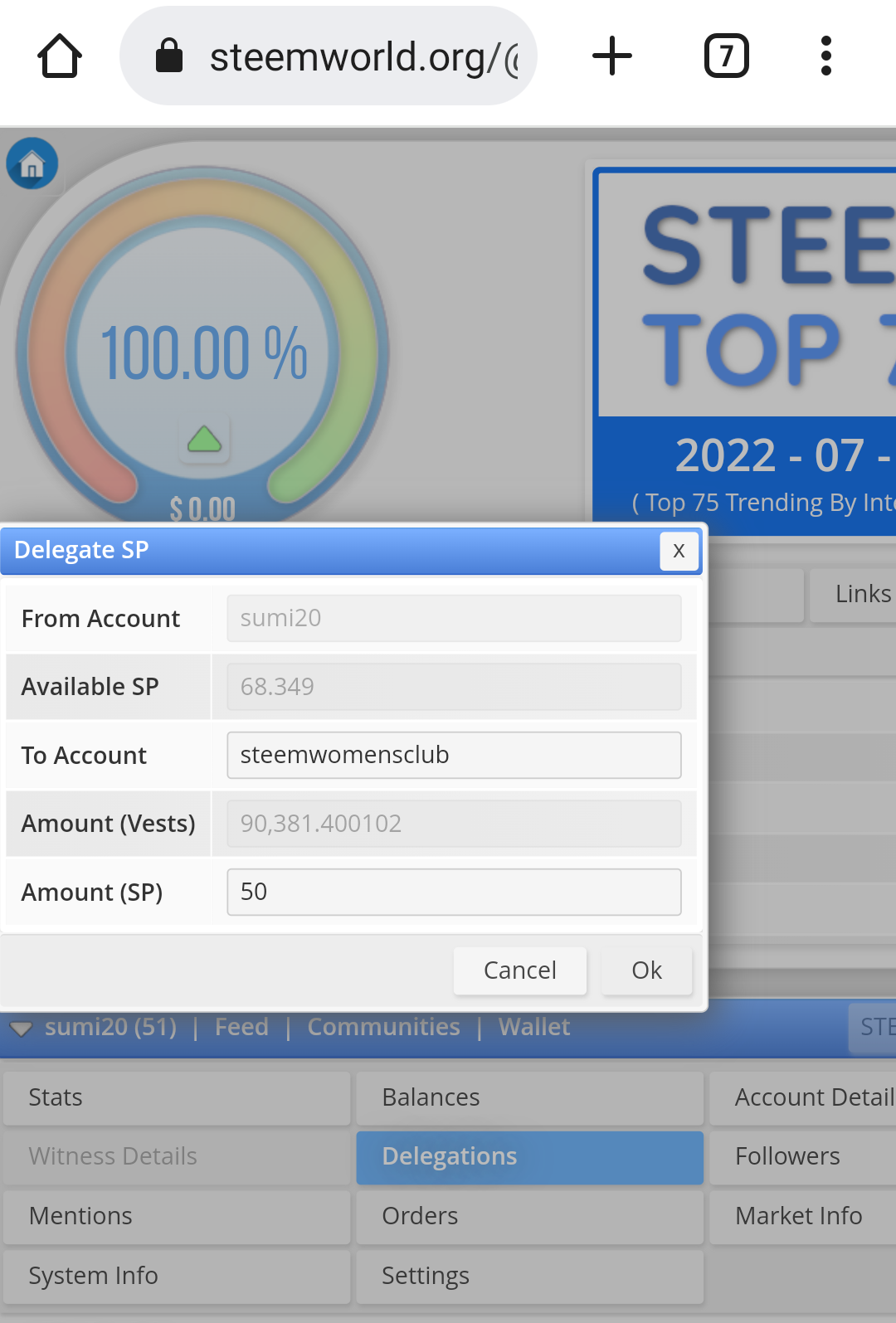Open the System Info tab
This screenshot has width=896, height=1323.
click(x=177, y=1276)
